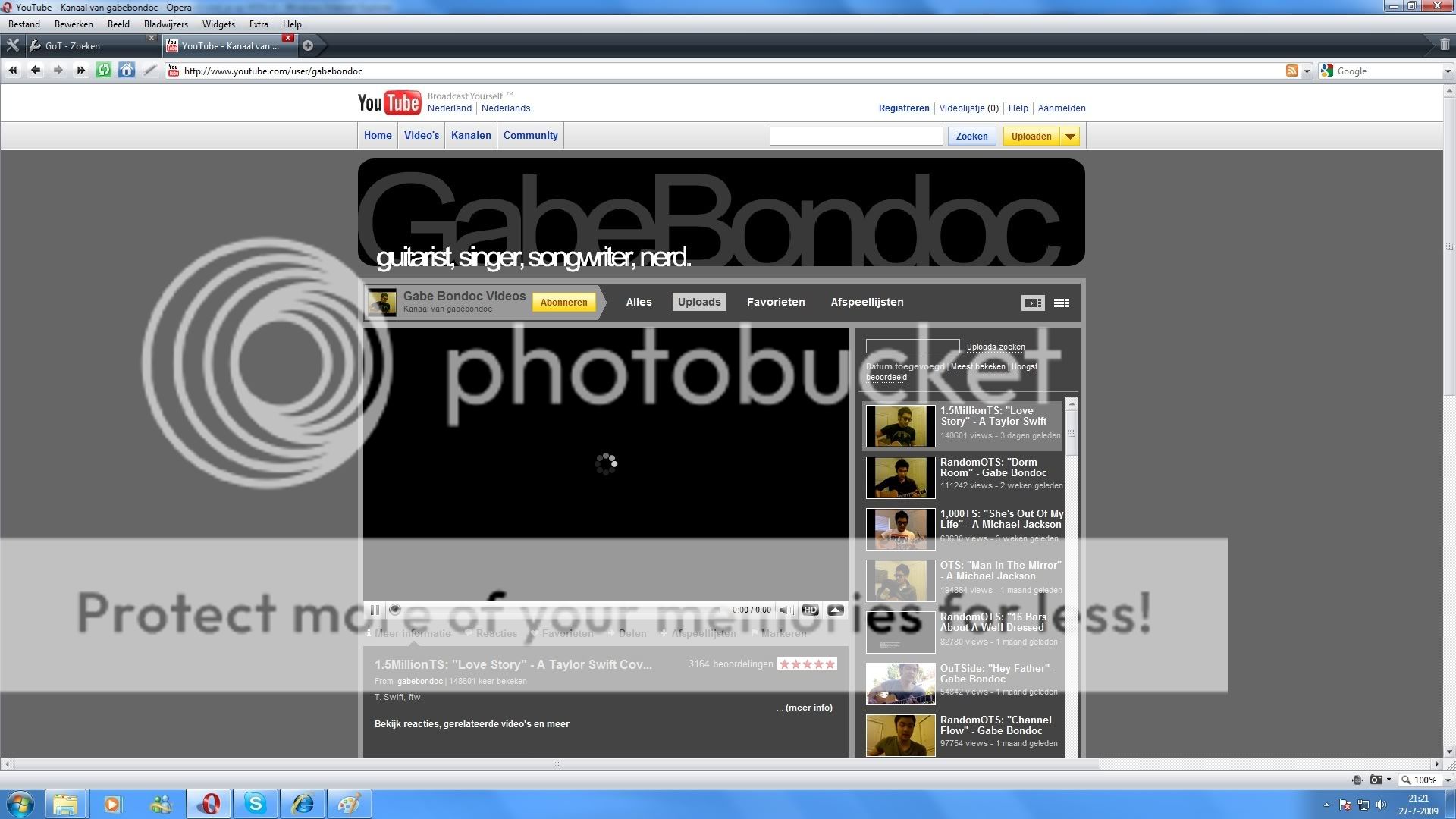
Task: Show hidden system tray icons arrow
Action: (1326, 805)
